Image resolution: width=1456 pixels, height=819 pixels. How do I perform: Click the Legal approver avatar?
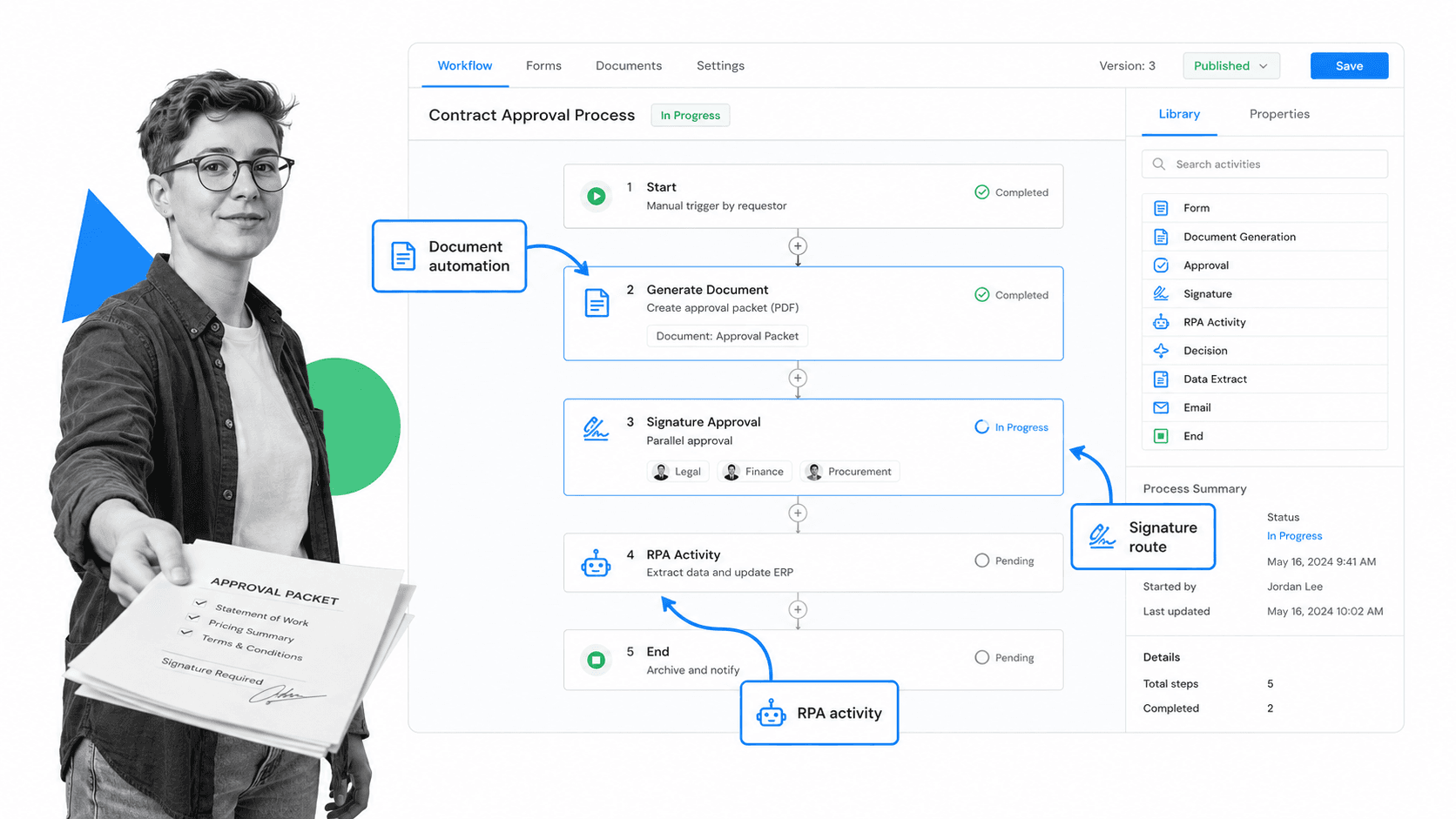pyautogui.click(x=661, y=472)
